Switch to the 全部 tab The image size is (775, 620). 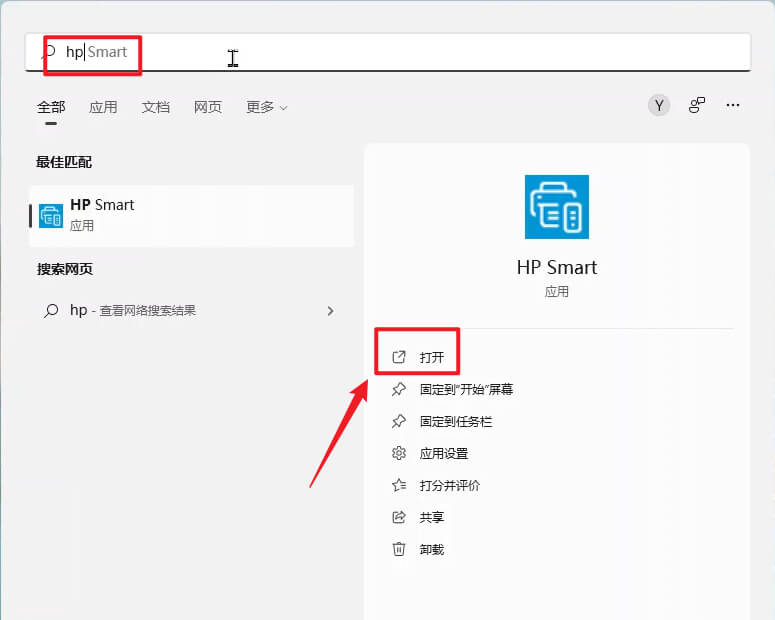pyautogui.click(x=51, y=107)
